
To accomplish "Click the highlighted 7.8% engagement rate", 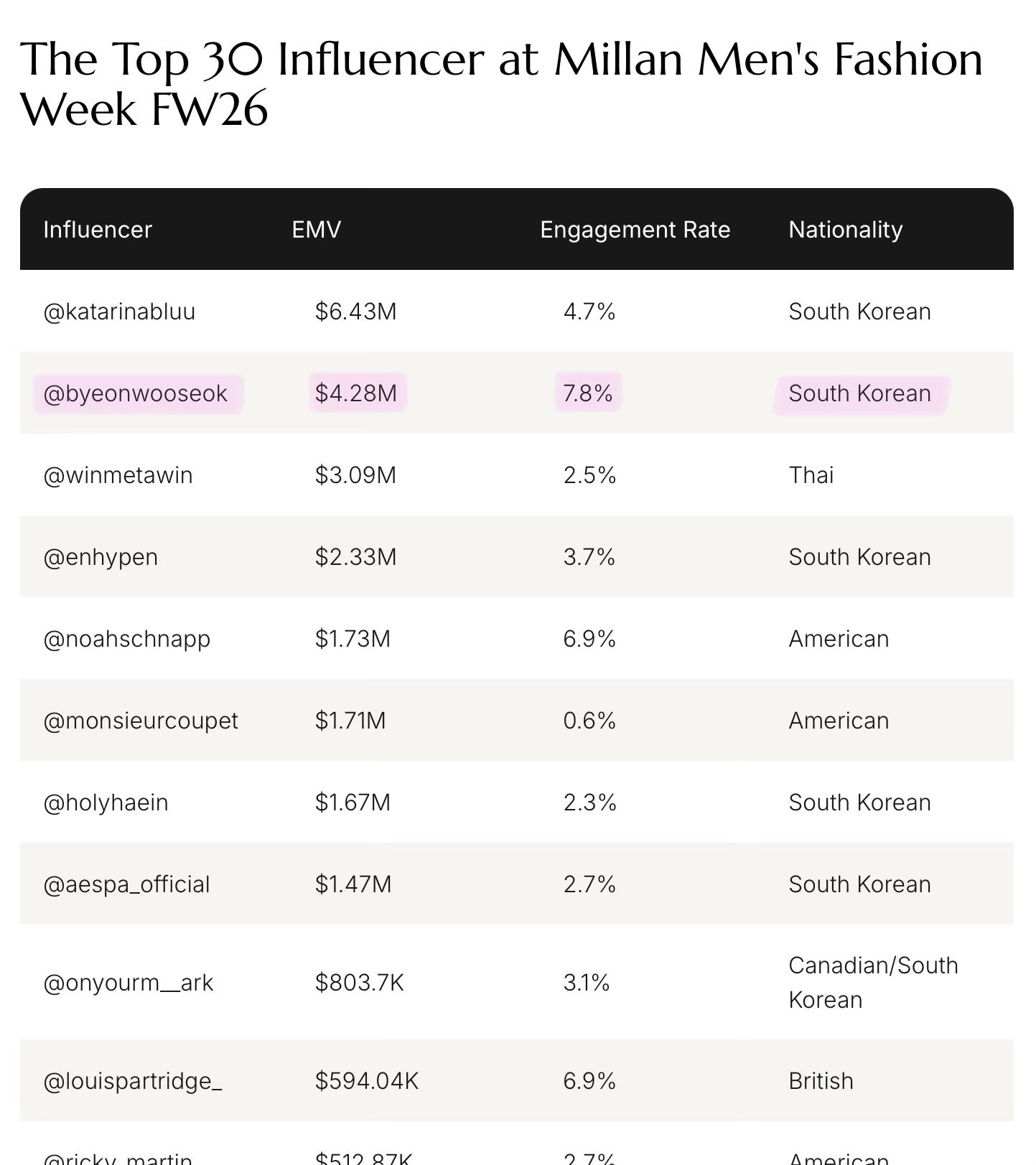I will pos(588,393).
